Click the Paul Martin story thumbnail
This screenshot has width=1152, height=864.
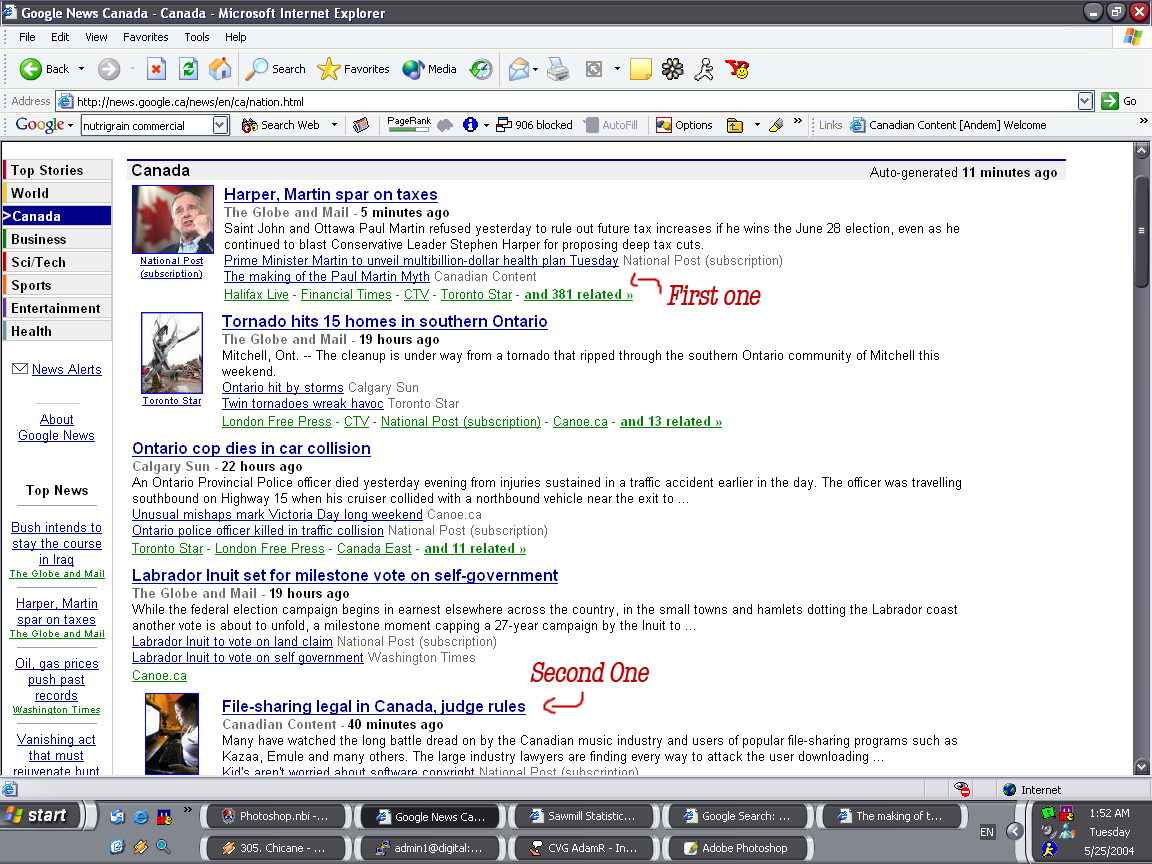point(173,220)
